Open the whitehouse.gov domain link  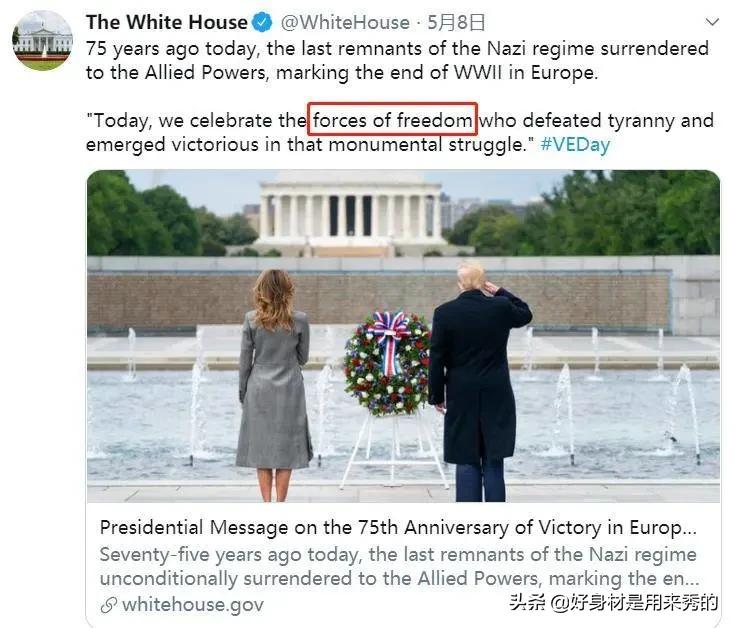[193, 605]
